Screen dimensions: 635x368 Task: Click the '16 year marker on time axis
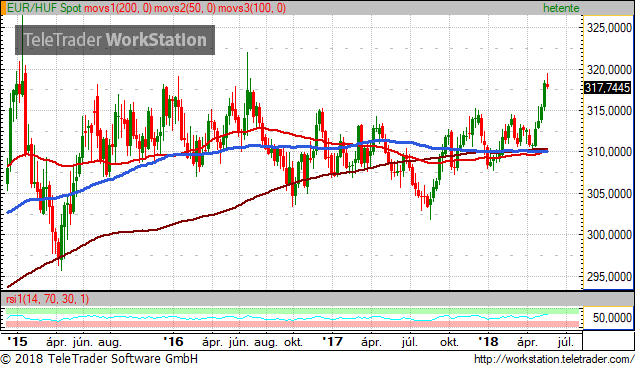click(x=173, y=342)
